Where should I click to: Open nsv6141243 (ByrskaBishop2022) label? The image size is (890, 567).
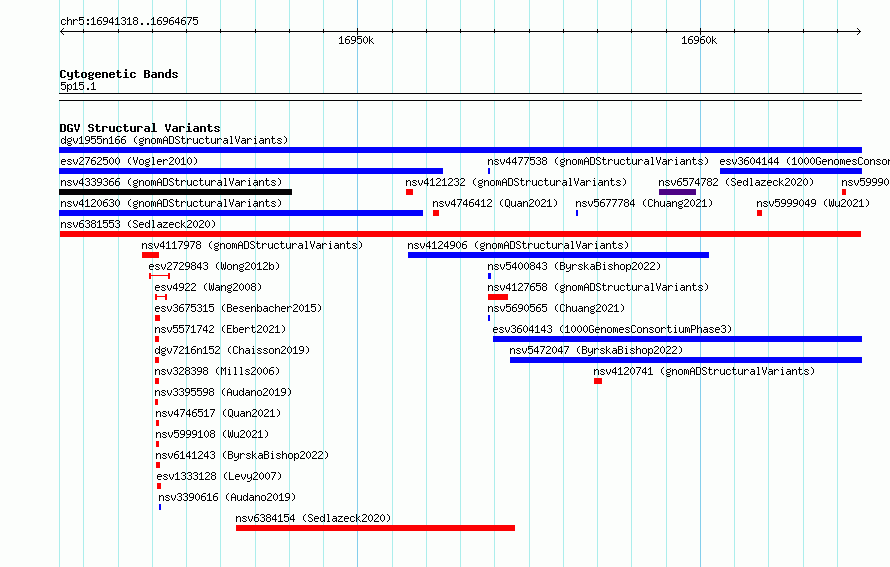click(x=242, y=455)
